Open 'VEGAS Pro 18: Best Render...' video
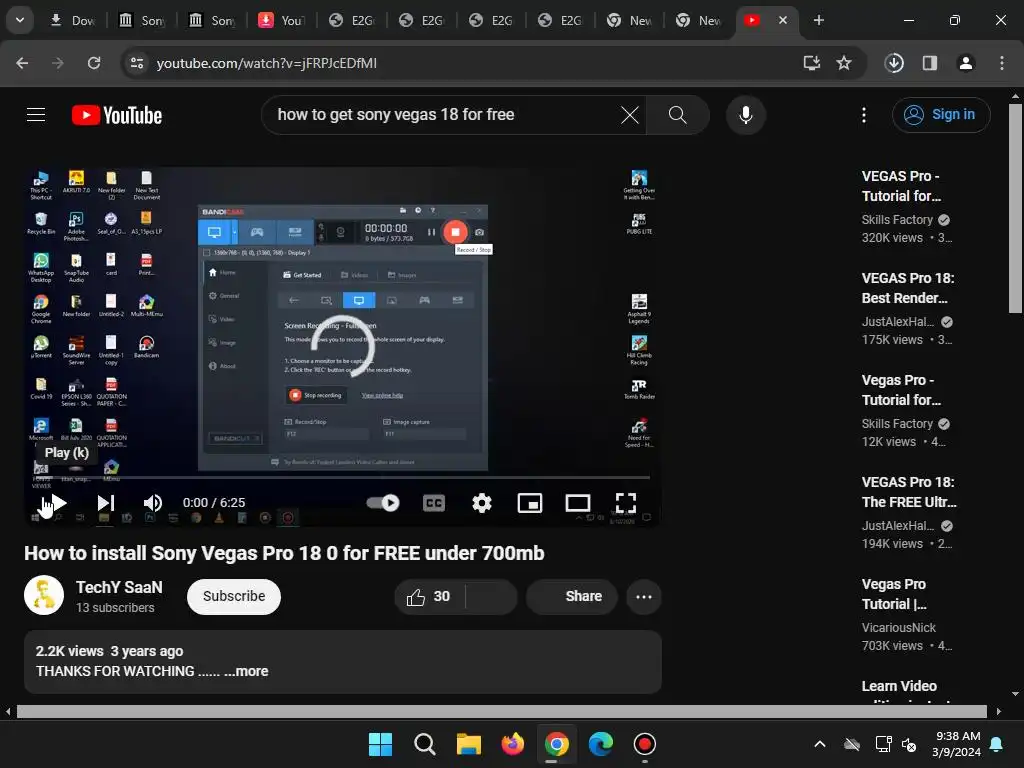 click(908, 288)
